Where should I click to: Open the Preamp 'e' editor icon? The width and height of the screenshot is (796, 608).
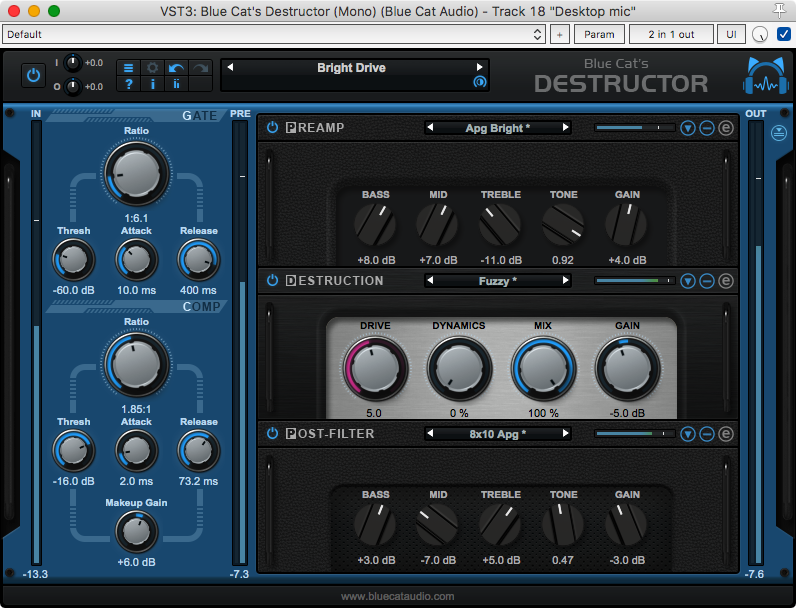726,128
